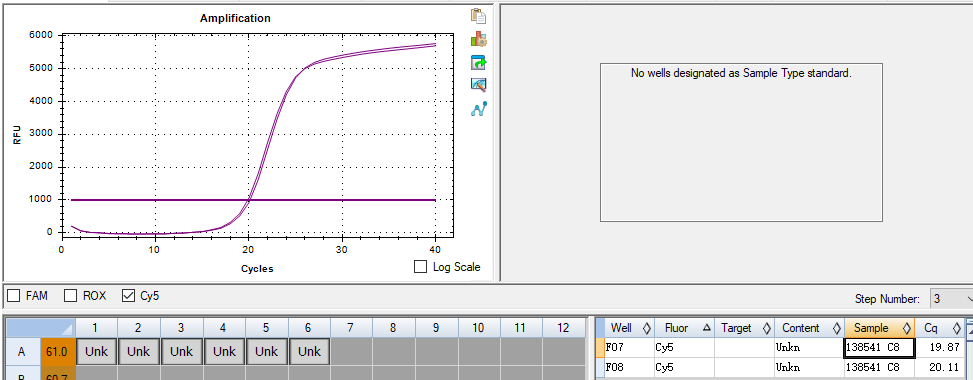Click the Sample field in the F07 row
The image size is (973, 380).
pyautogui.click(x=879, y=347)
